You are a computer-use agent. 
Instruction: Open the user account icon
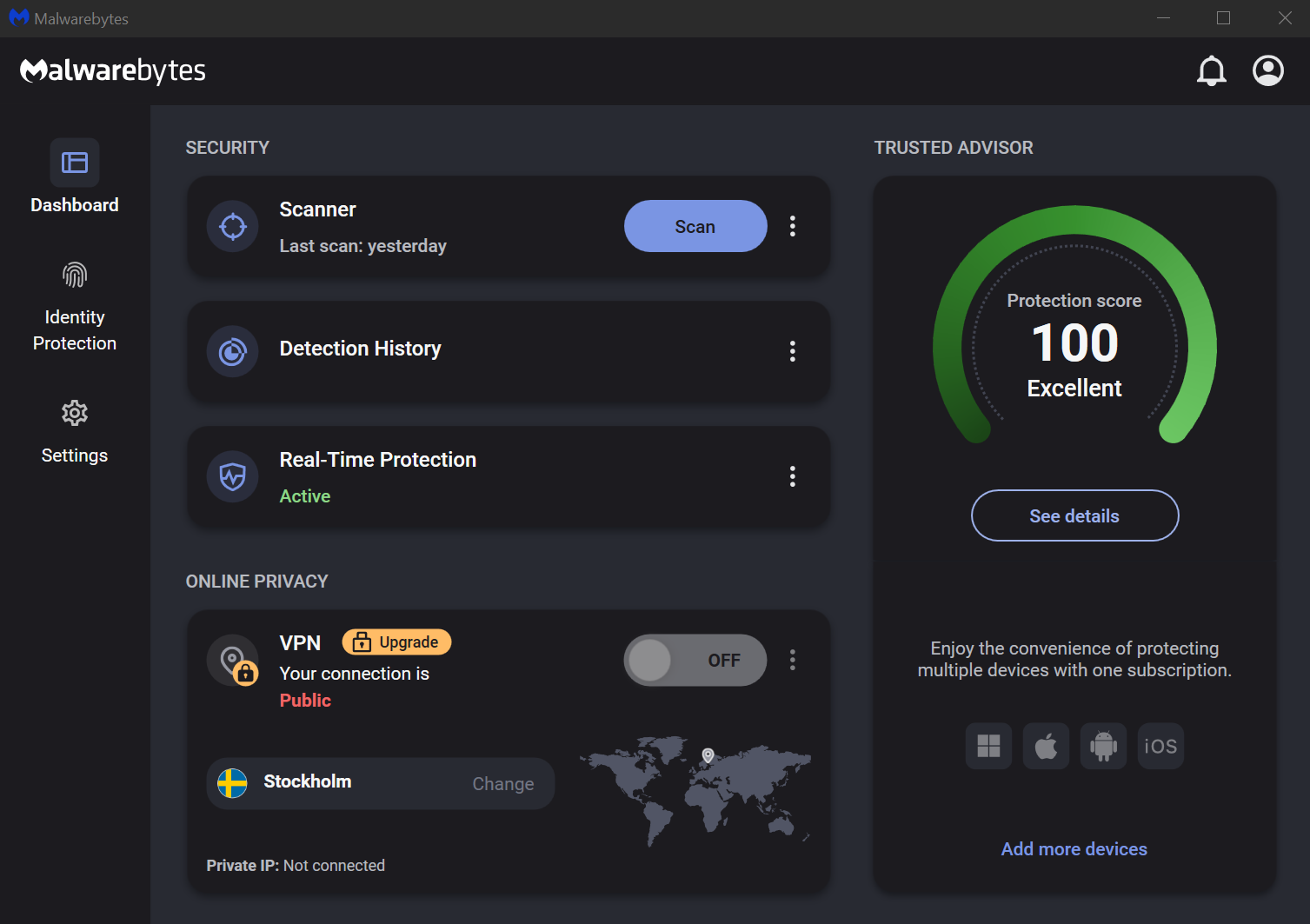pyautogui.click(x=1268, y=70)
